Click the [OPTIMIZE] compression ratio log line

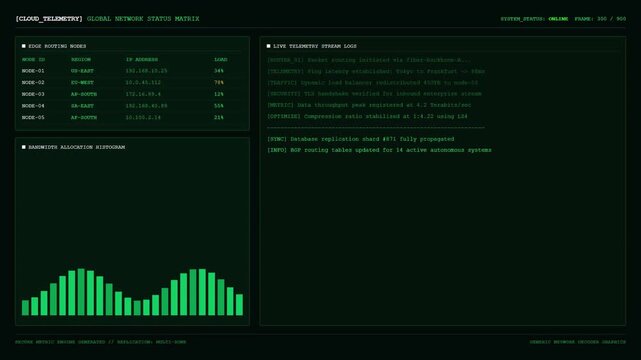367,116
